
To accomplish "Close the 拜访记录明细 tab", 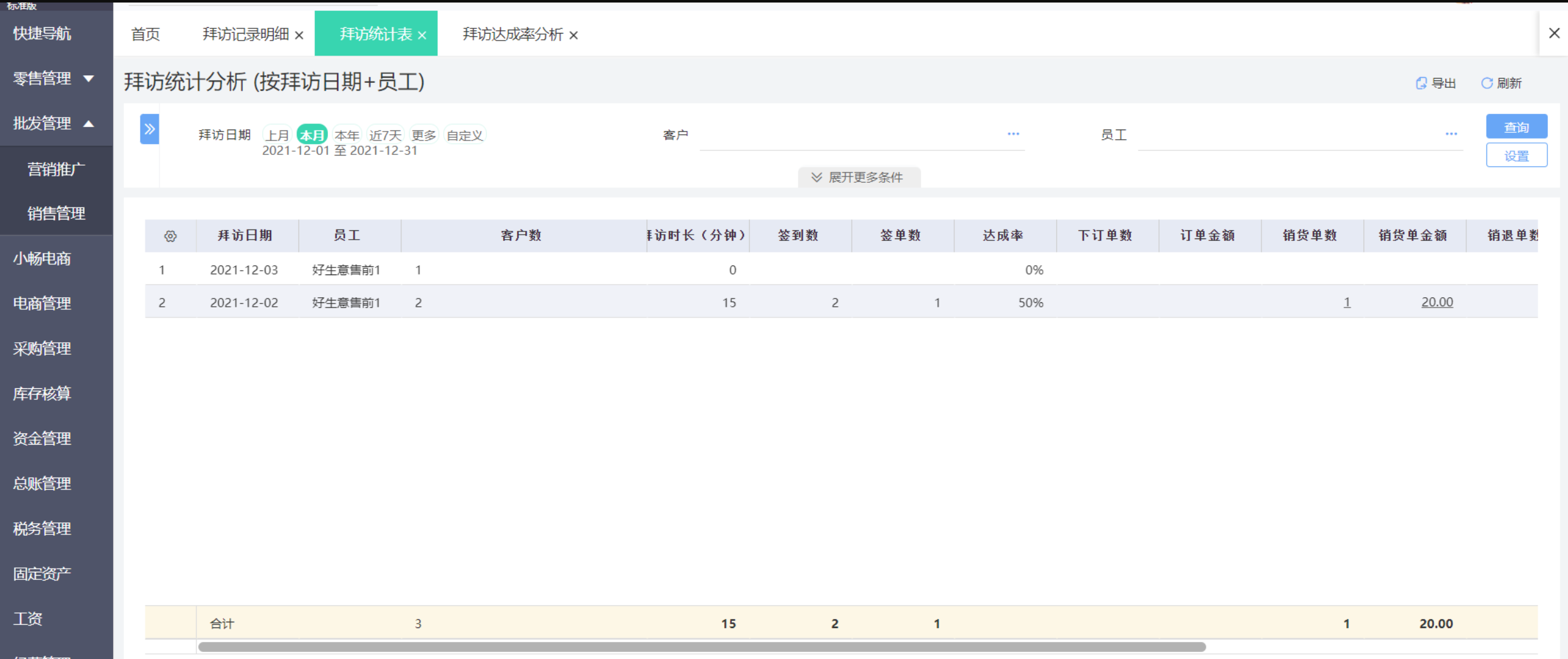I will click(299, 35).
